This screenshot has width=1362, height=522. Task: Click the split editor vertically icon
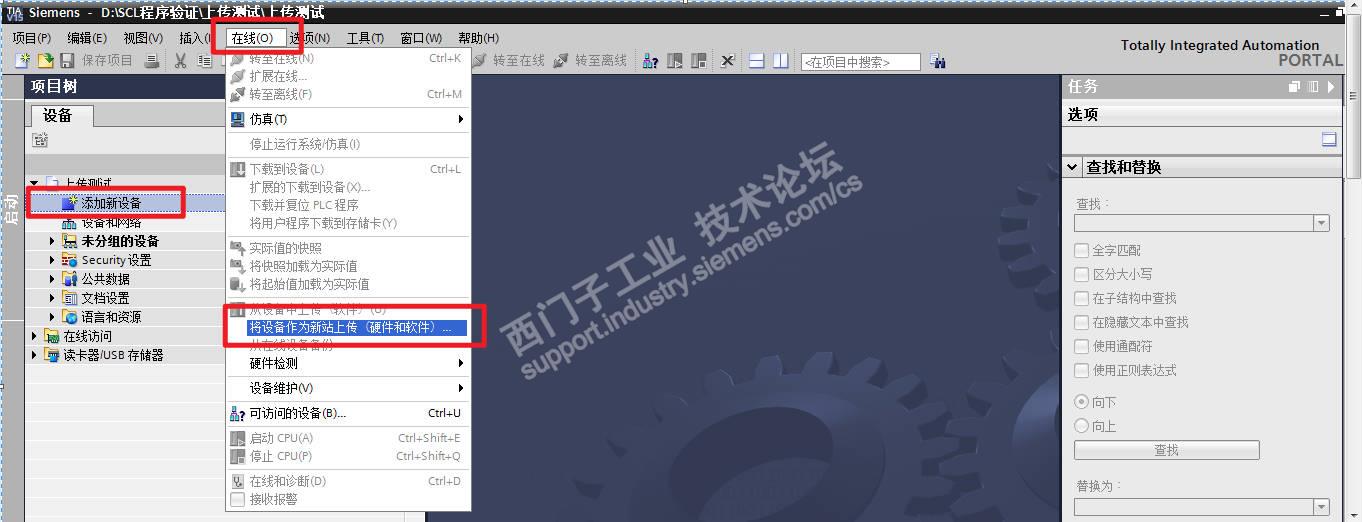[x=781, y=61]
